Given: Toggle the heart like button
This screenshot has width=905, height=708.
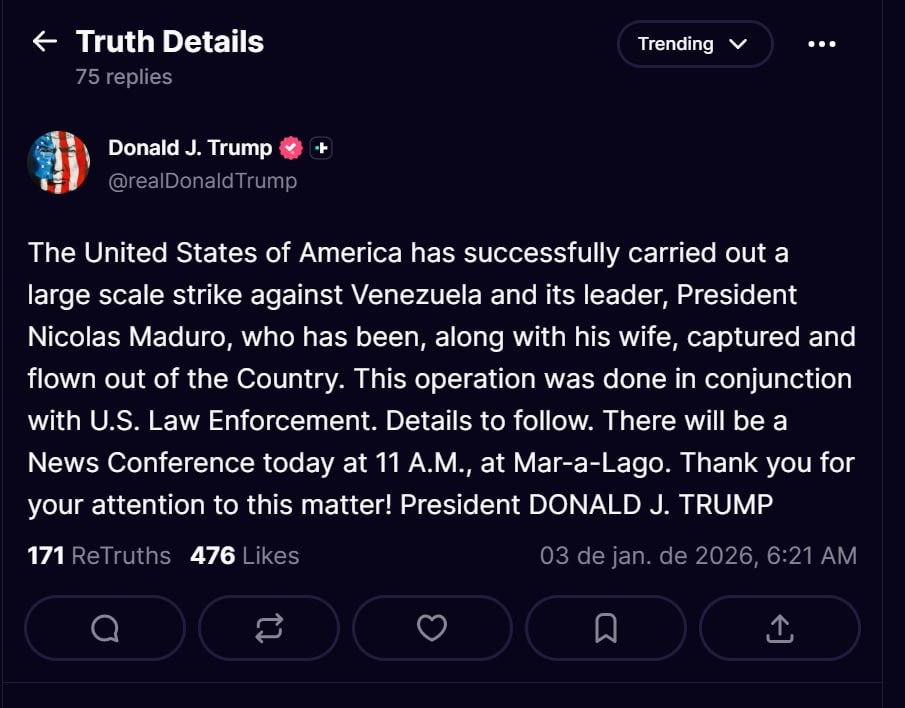Looking at the screenshot, I should point(431,628).
